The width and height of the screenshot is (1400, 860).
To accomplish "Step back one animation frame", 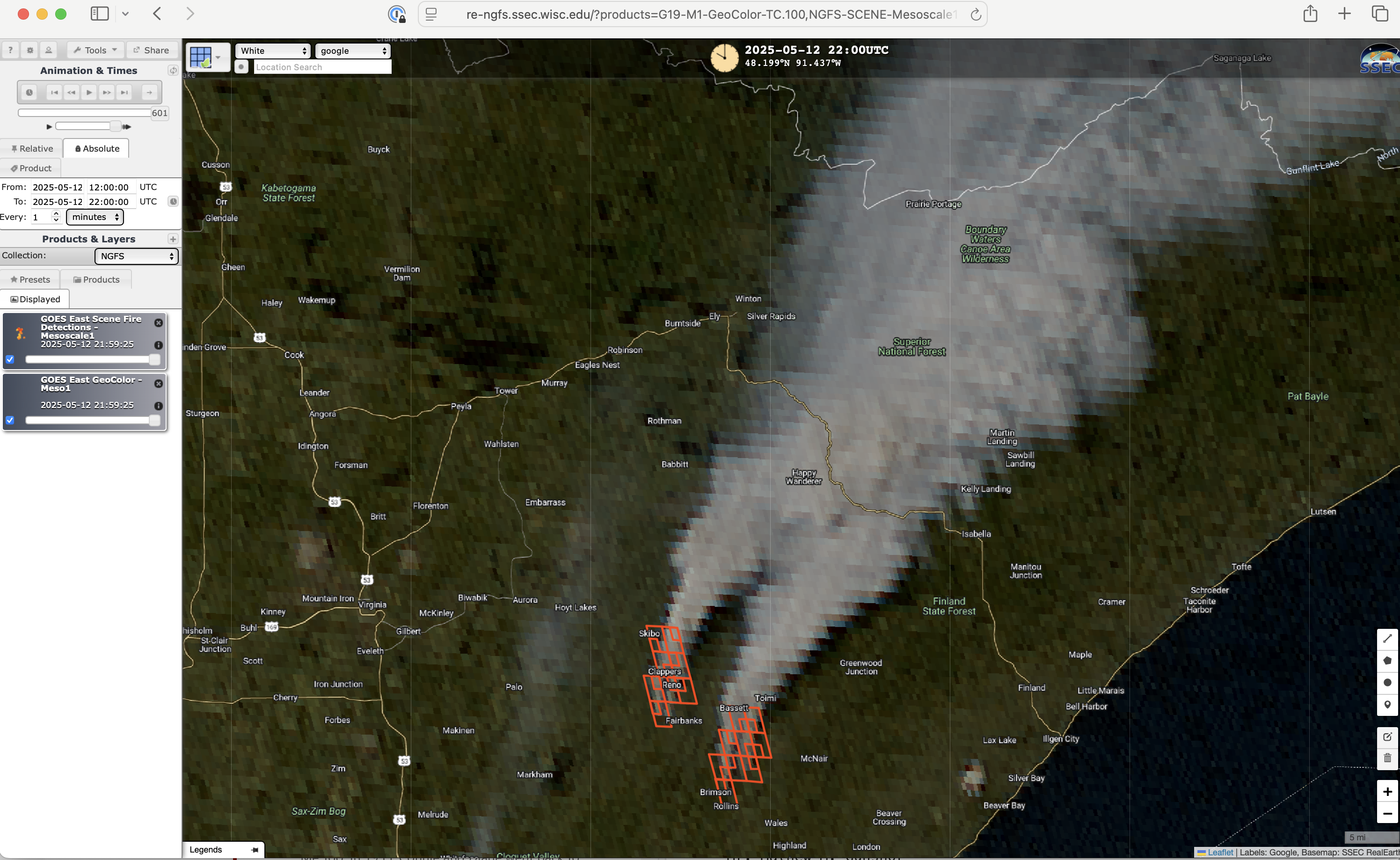I will click(x=71, y=92).
